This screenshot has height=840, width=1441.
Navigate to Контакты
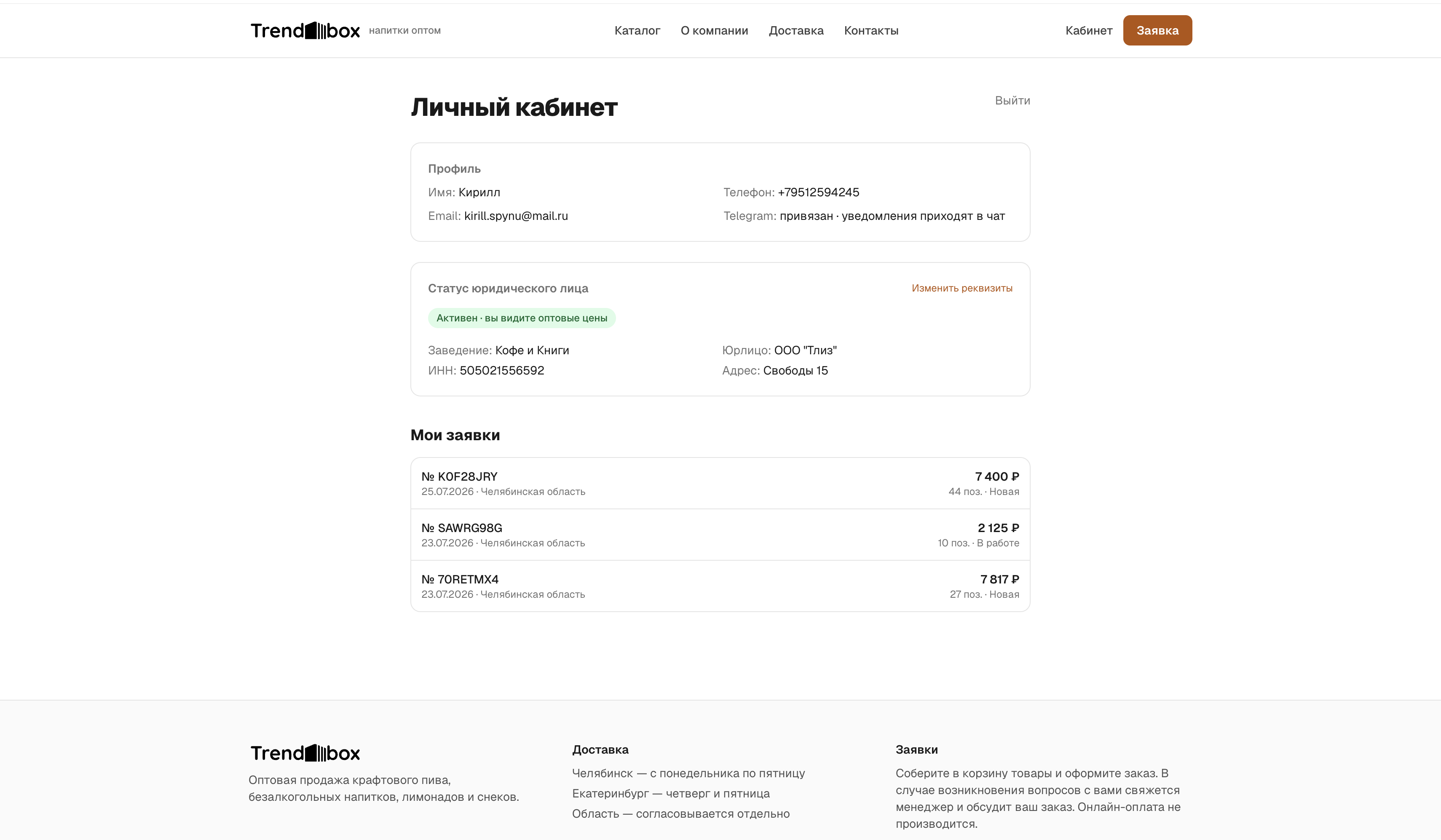point(871,30)
